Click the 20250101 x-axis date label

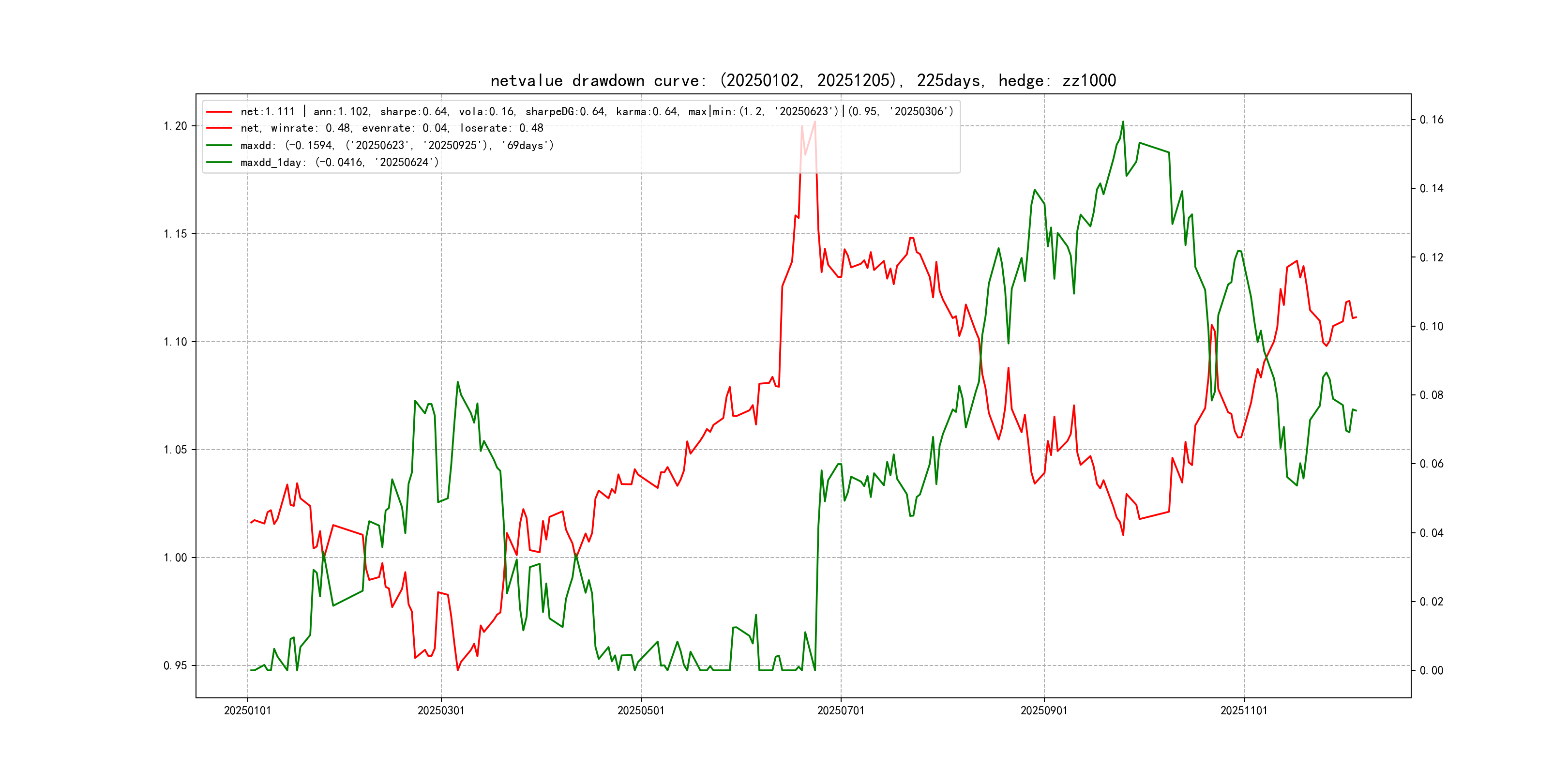pos(247,710)
